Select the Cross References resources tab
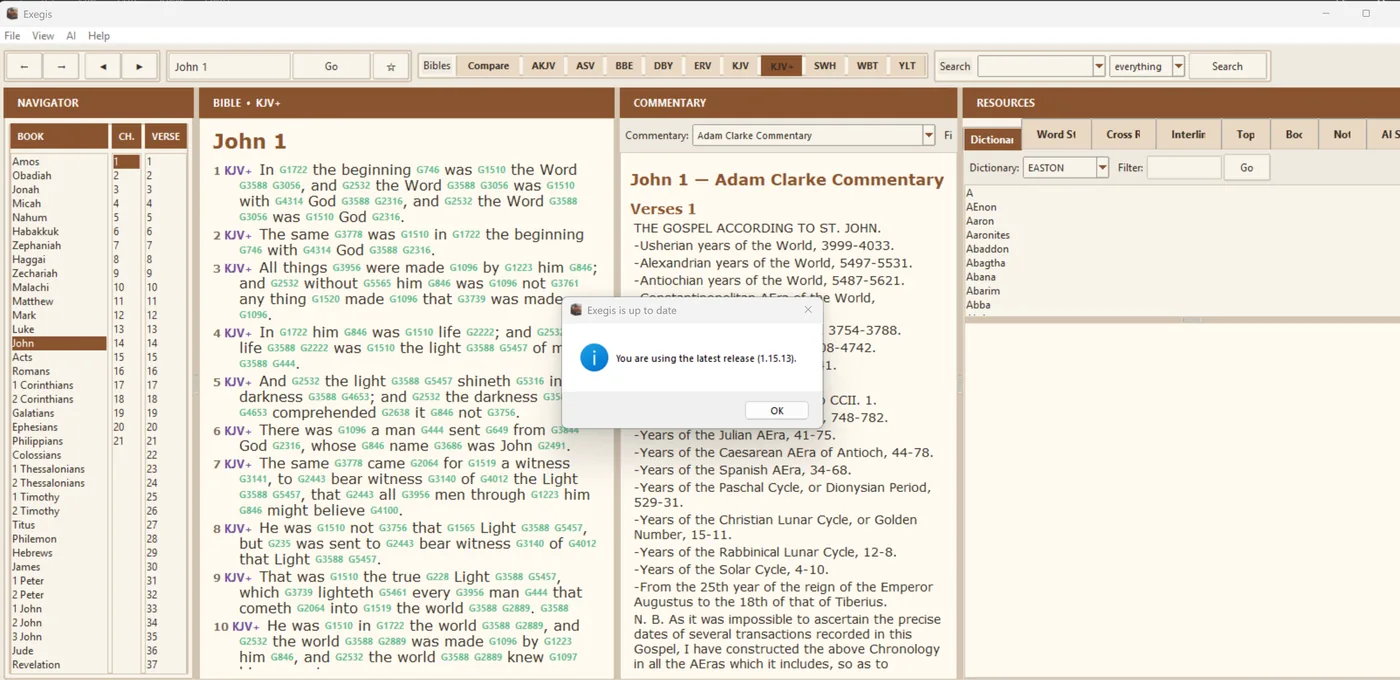Image resolution: width=1400 pixels, height=680 pixels. (x=1123, y=135)
